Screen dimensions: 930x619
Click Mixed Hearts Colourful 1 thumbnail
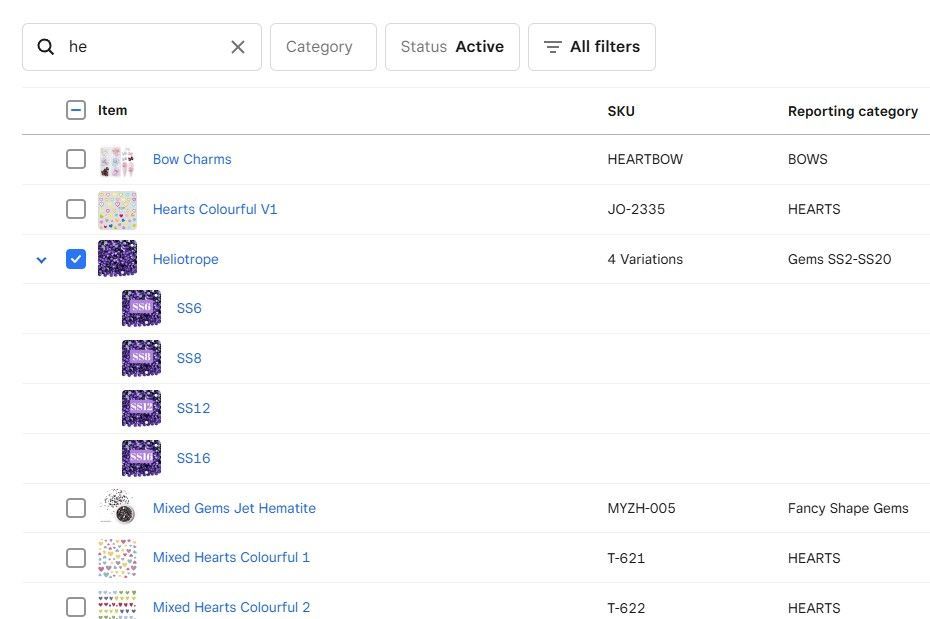(x=117, y=558)
